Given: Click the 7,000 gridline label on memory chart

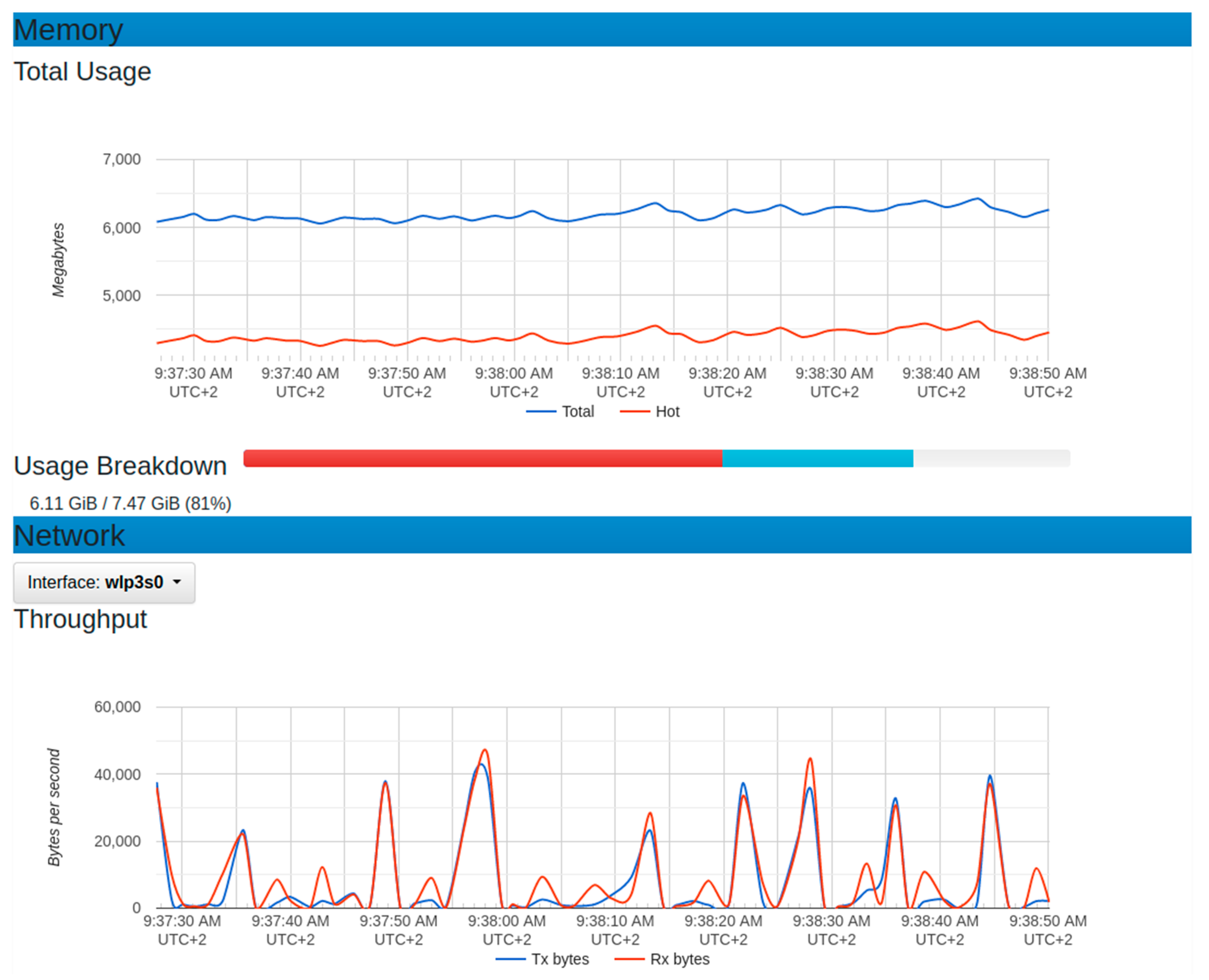Looking at the screenshot, I should (121, 160).
